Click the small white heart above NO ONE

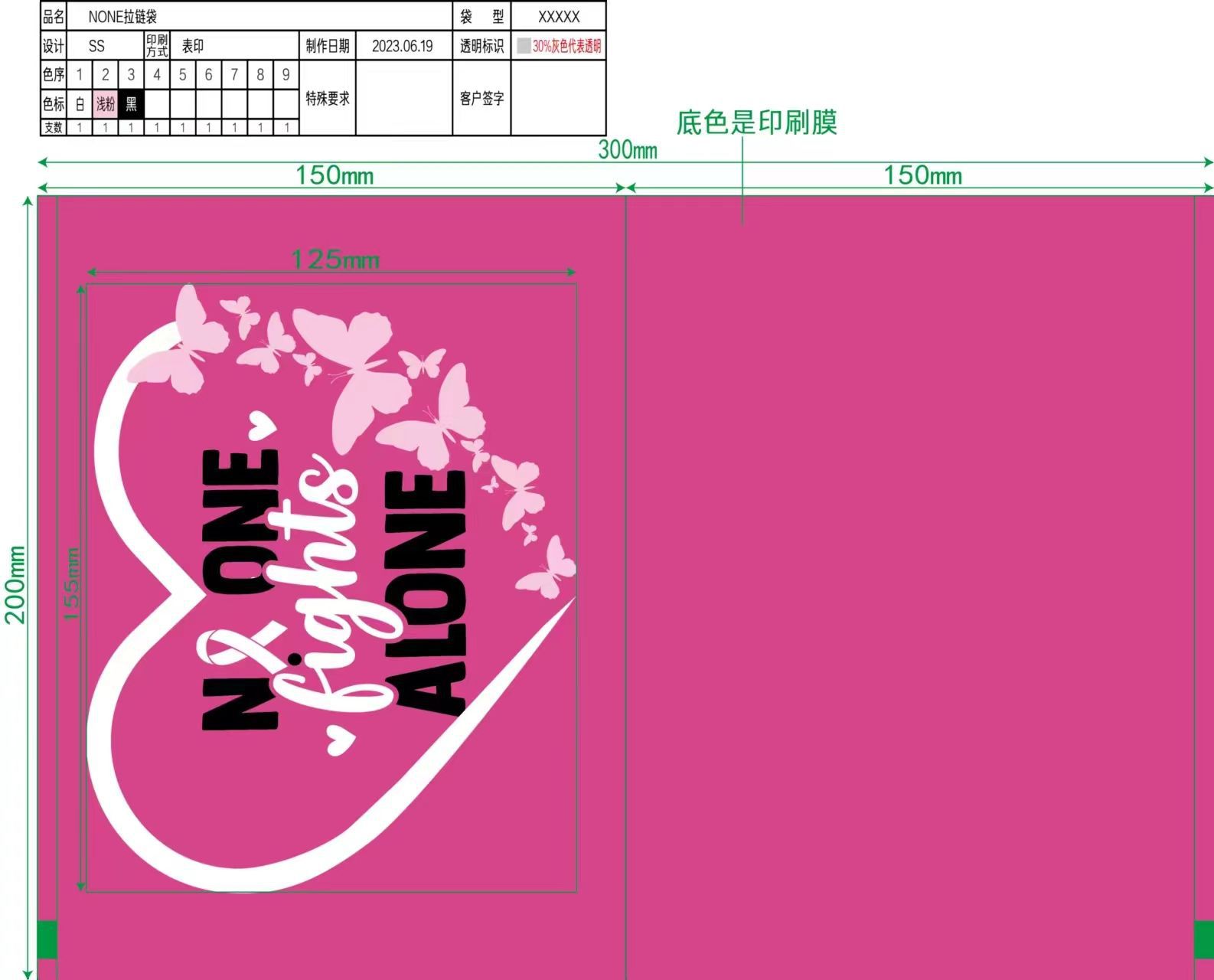(263, 424)
